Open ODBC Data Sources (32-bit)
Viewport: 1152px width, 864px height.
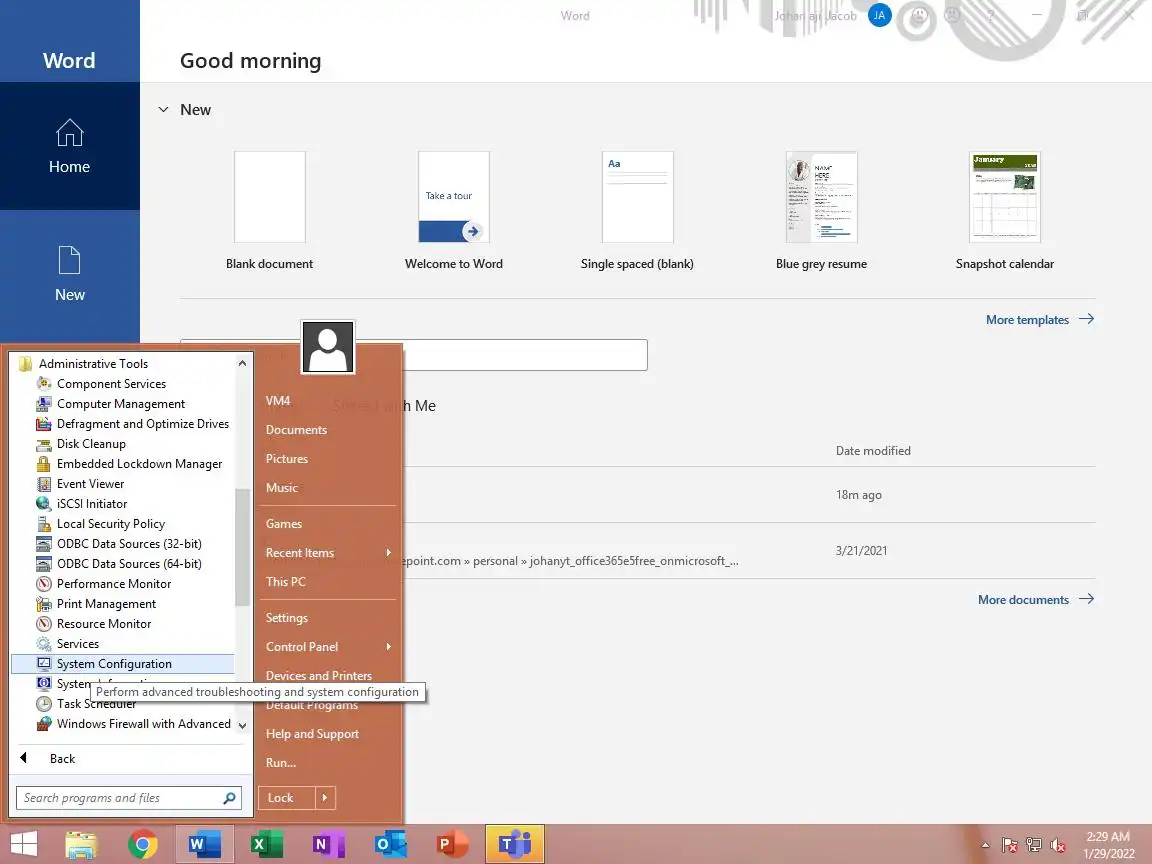[x=129, y=543]
